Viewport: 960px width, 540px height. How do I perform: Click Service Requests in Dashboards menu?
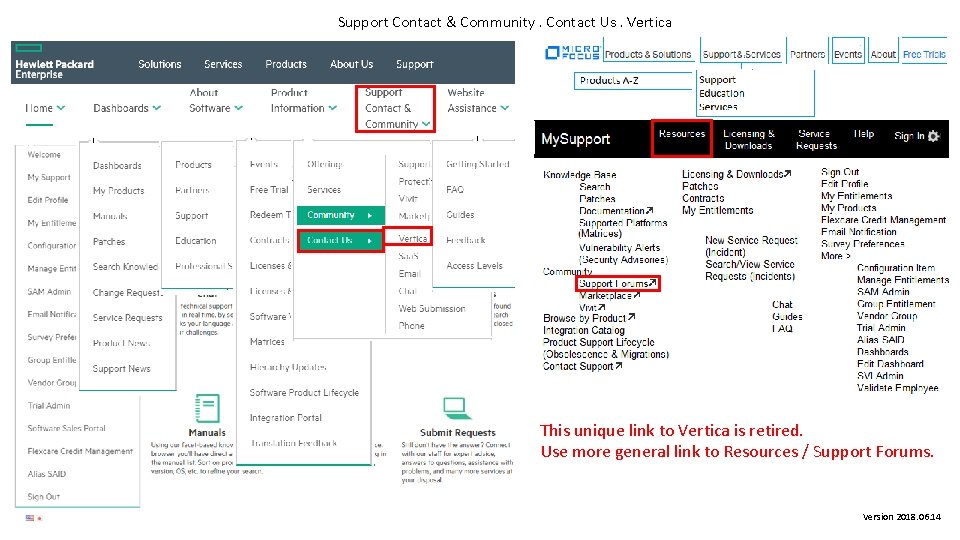127,318
